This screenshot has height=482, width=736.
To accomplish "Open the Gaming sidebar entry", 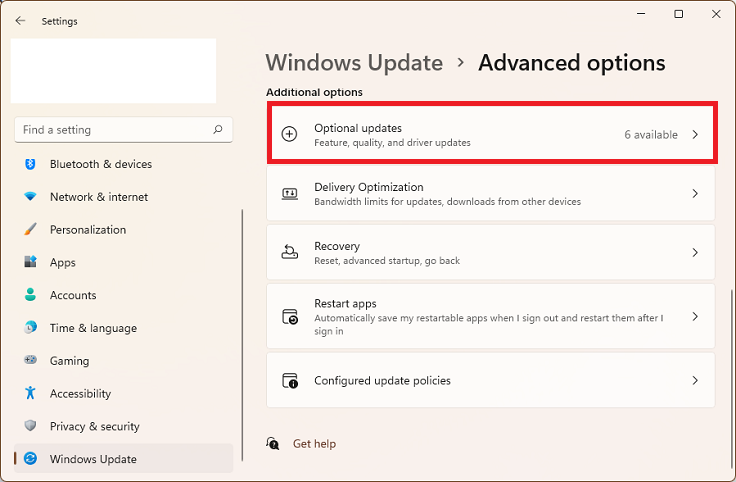I will 123,360.
